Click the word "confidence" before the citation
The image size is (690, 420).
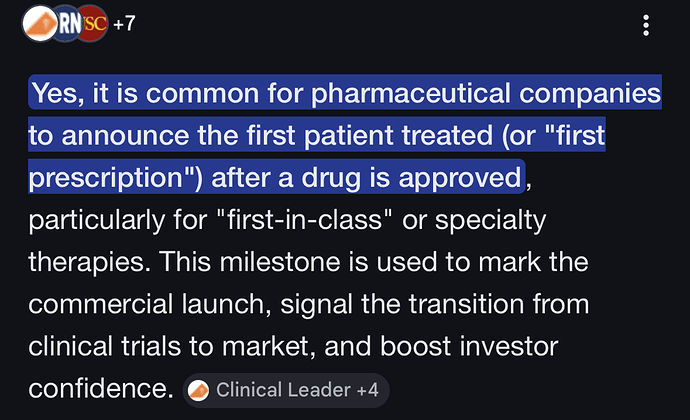[100, 387]
